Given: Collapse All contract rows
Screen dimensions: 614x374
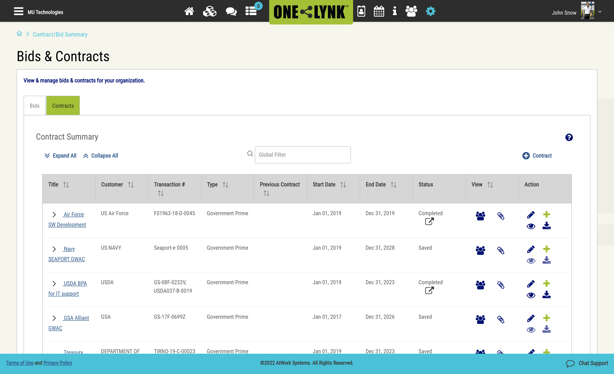Looking at the screenshot, I should click(x=100, y=155).
